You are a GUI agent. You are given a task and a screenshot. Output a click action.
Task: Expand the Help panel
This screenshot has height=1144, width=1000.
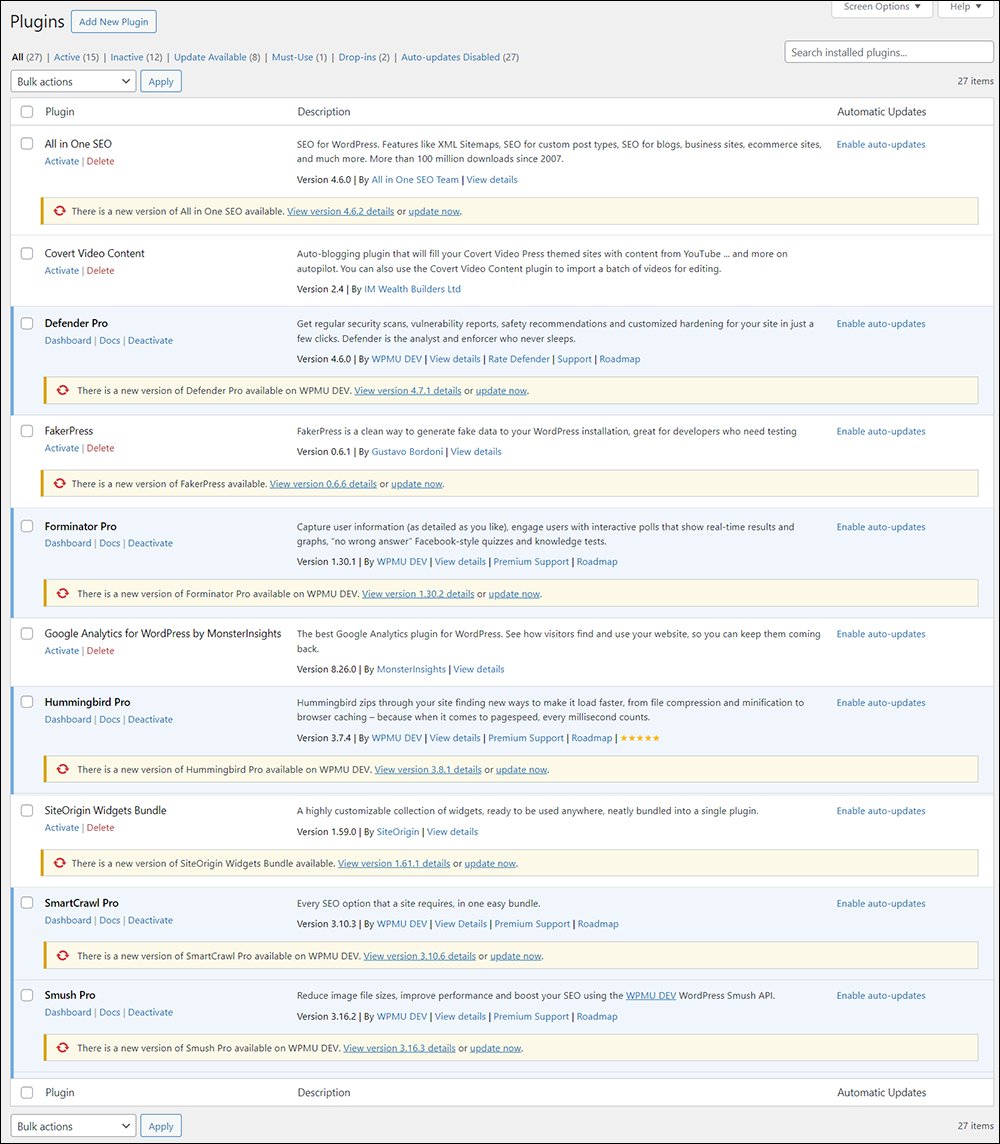click(965, 7)
